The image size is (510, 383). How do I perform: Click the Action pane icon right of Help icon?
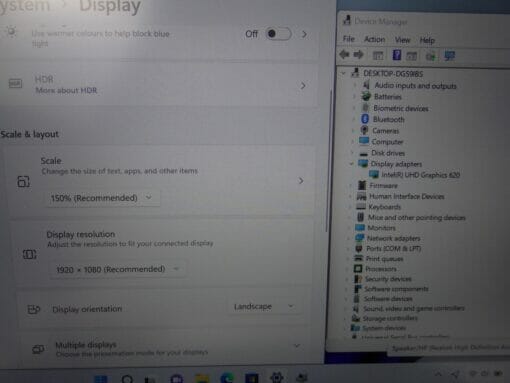tap(412, 56)
